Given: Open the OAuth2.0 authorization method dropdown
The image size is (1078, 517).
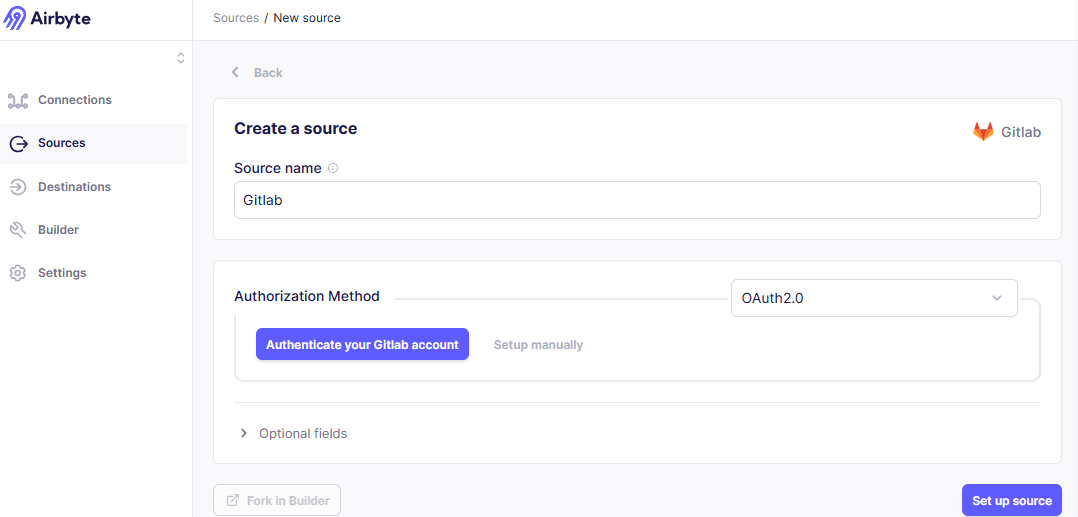Looking at the screenshot, I should pos(874,298).
